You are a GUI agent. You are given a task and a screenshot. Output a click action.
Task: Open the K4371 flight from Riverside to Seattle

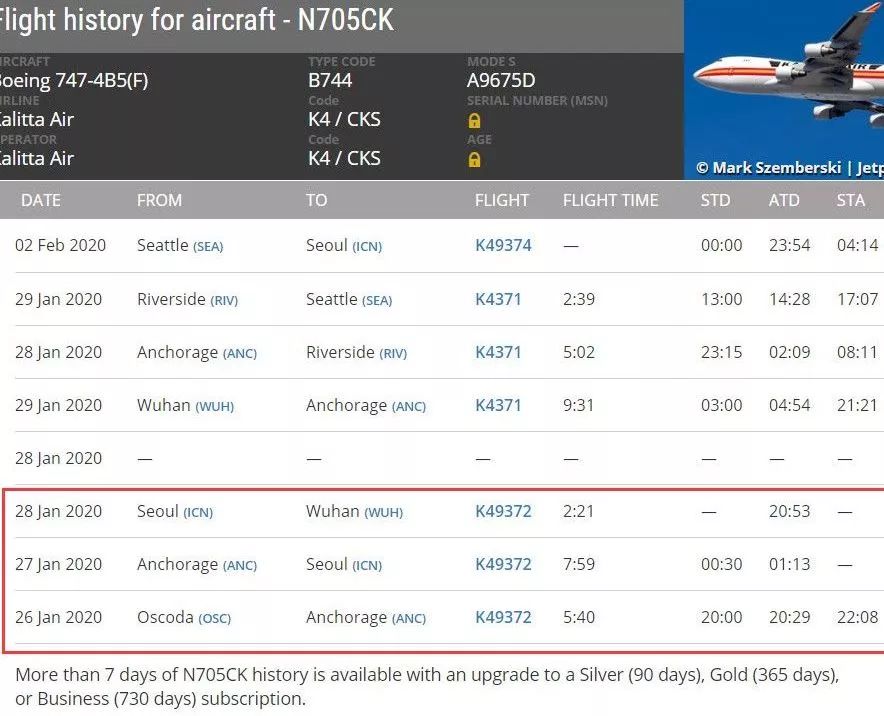tap(498, 299)
